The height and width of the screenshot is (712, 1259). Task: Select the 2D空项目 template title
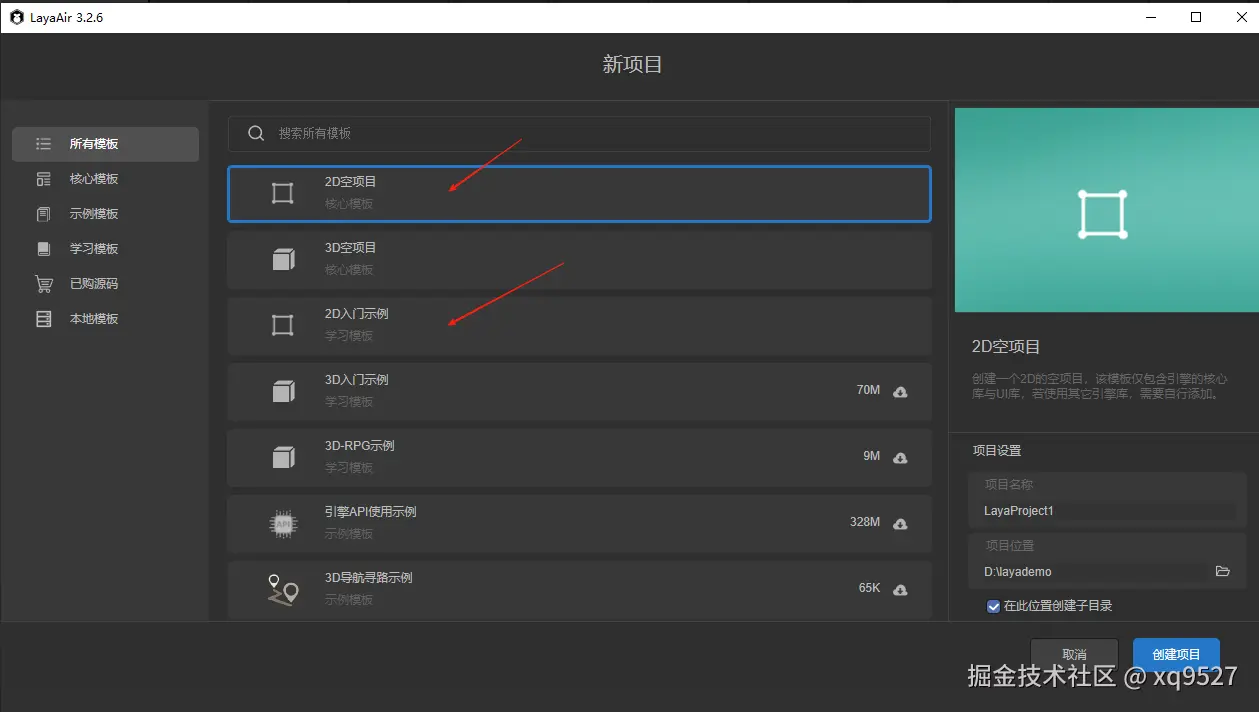350,182
